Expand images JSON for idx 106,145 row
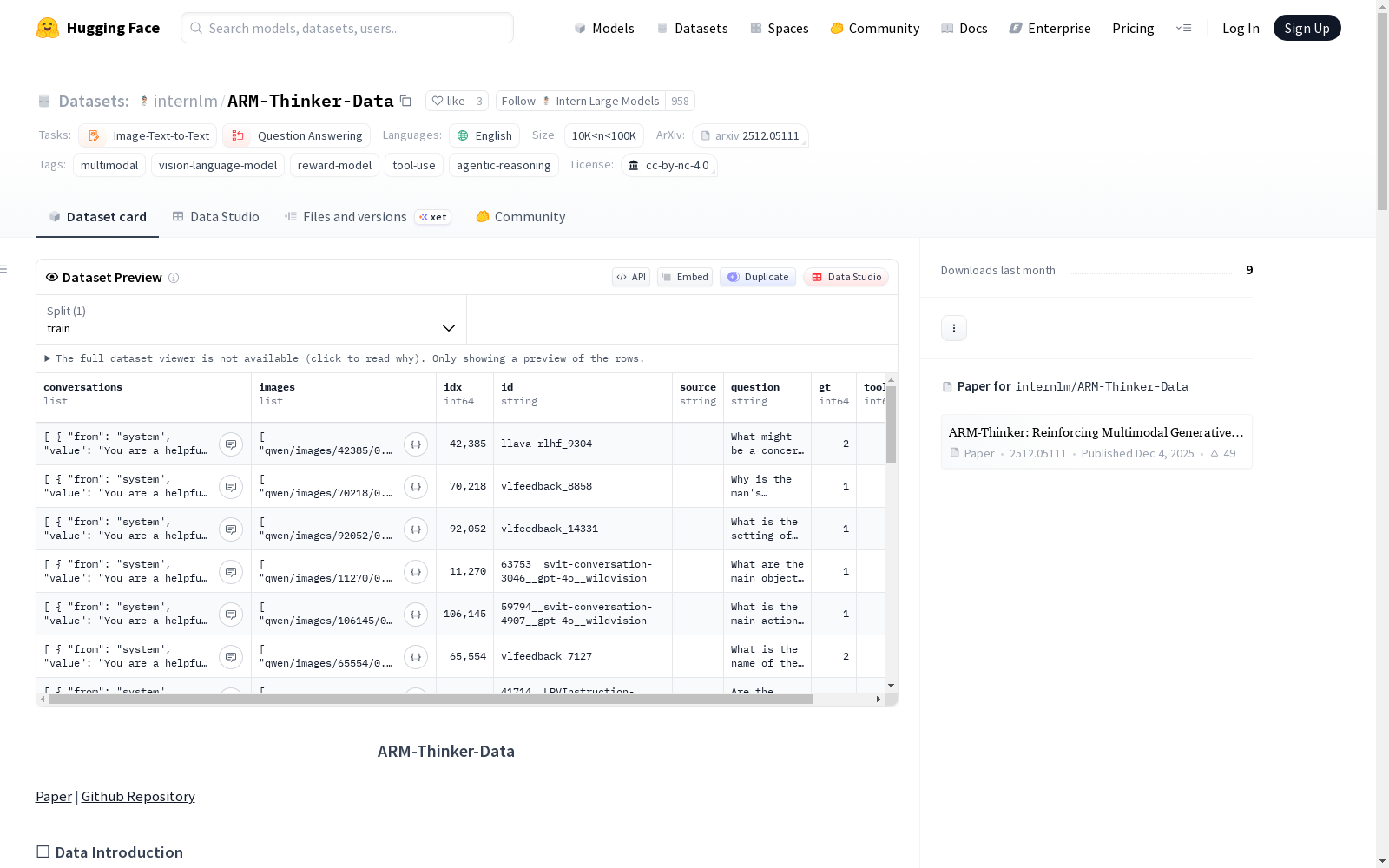 pos(416,614)
